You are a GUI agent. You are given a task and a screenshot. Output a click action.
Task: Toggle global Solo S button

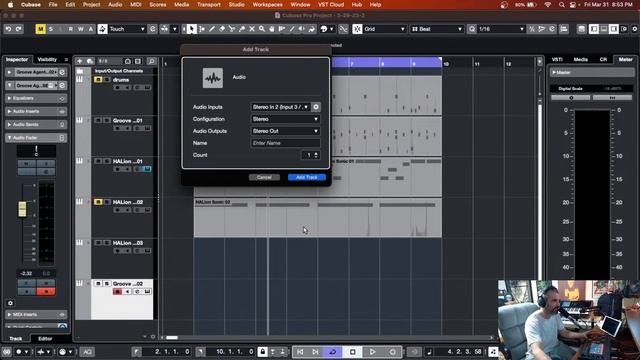(x=51, y=29)
